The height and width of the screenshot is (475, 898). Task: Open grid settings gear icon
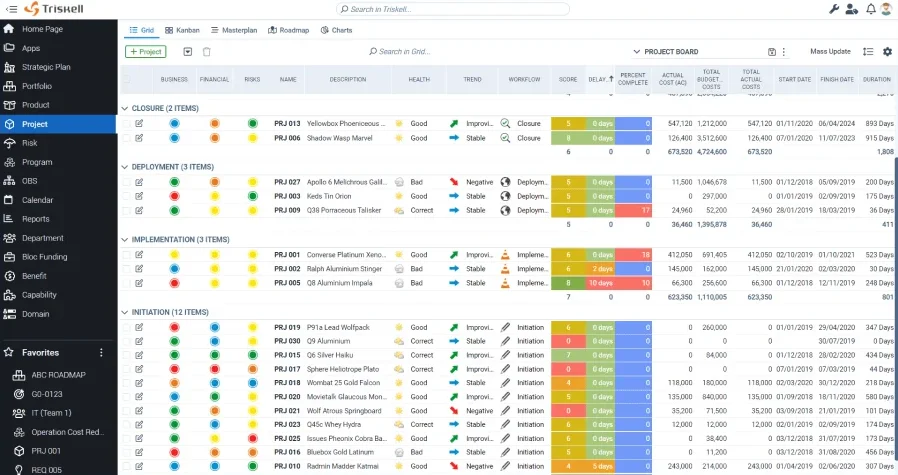[x=887, y=52]
